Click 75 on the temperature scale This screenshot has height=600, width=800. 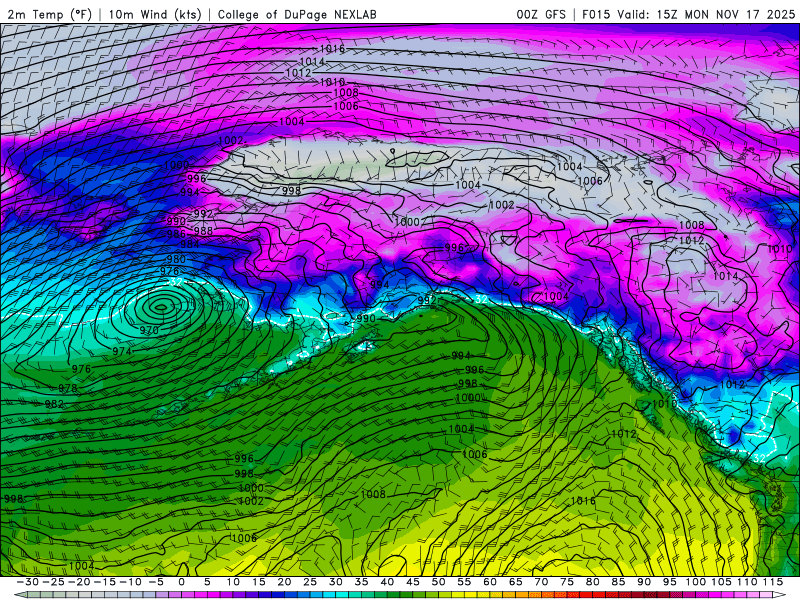coord(567,582)
